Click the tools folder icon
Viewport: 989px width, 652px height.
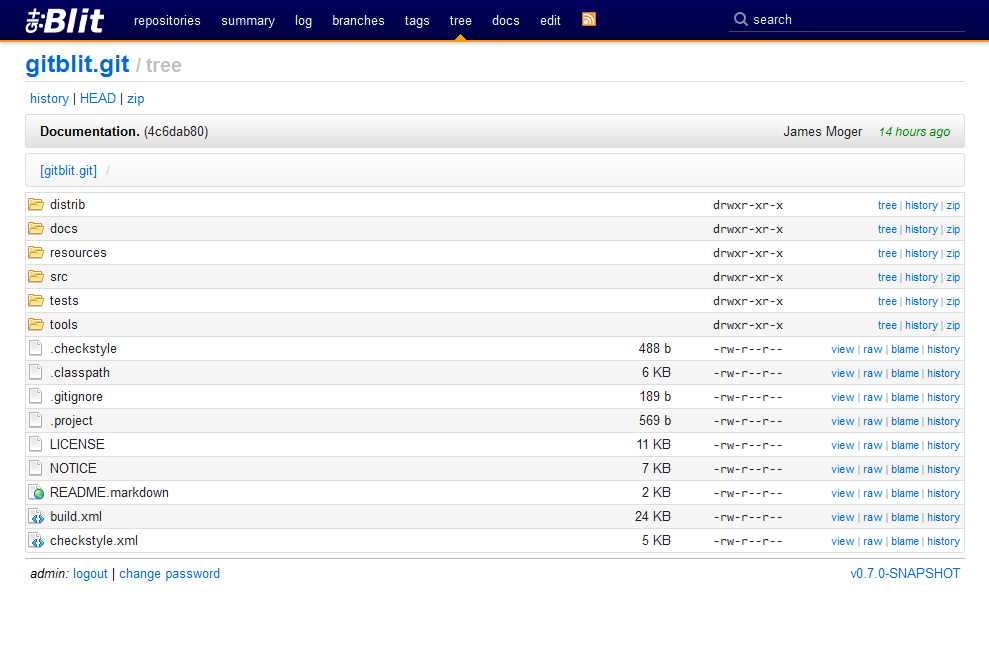36,324
